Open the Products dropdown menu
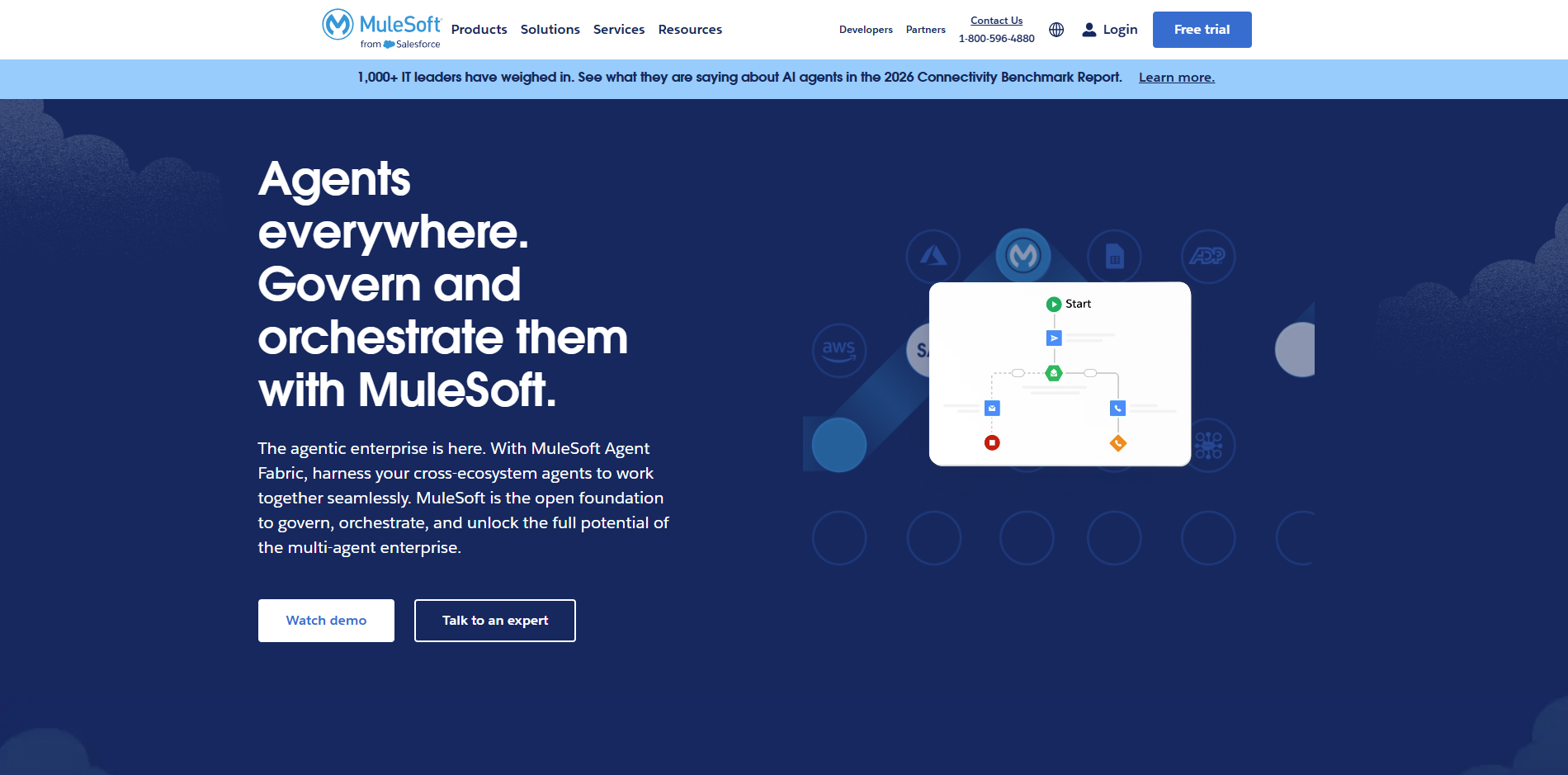 [479, 29]
